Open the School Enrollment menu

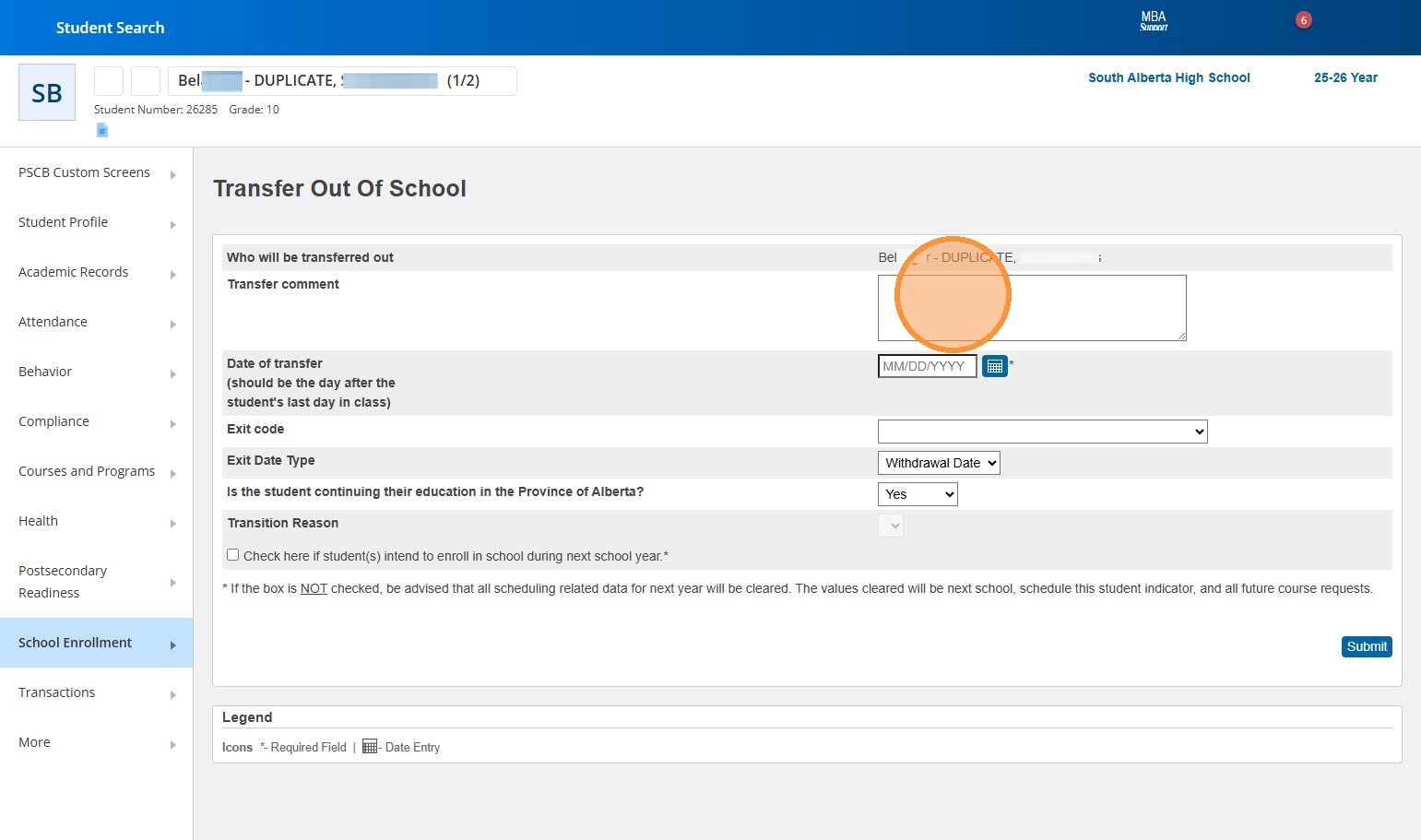[x=76, y=643]
